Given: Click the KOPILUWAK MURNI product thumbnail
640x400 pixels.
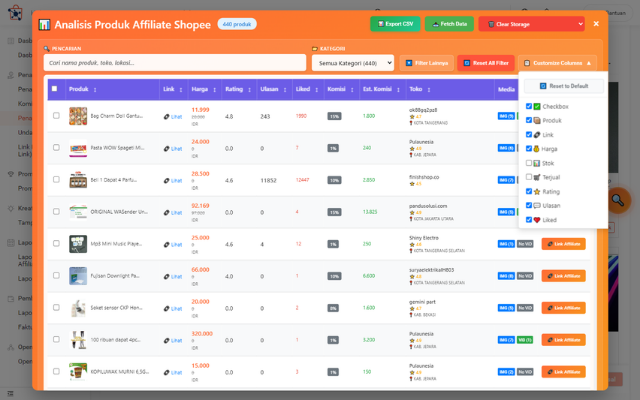Looking at the screenshot, I should 78,372.
